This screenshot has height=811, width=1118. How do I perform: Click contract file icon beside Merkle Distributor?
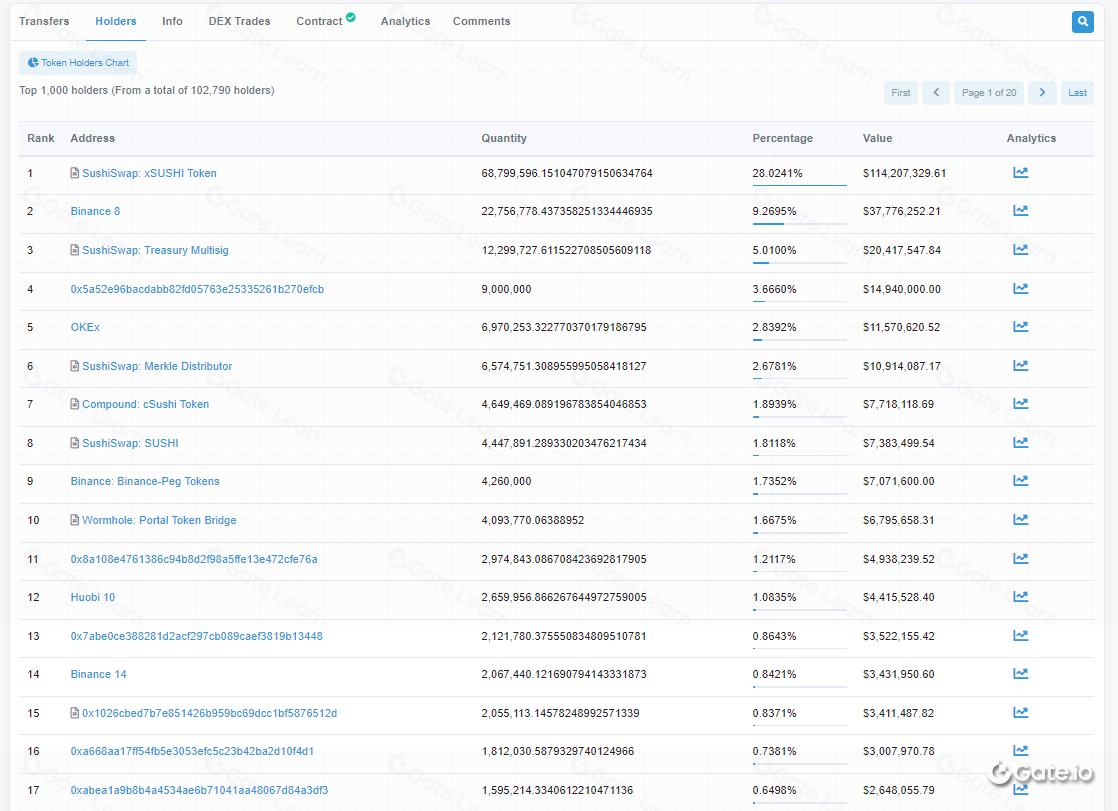pos(75,366)
